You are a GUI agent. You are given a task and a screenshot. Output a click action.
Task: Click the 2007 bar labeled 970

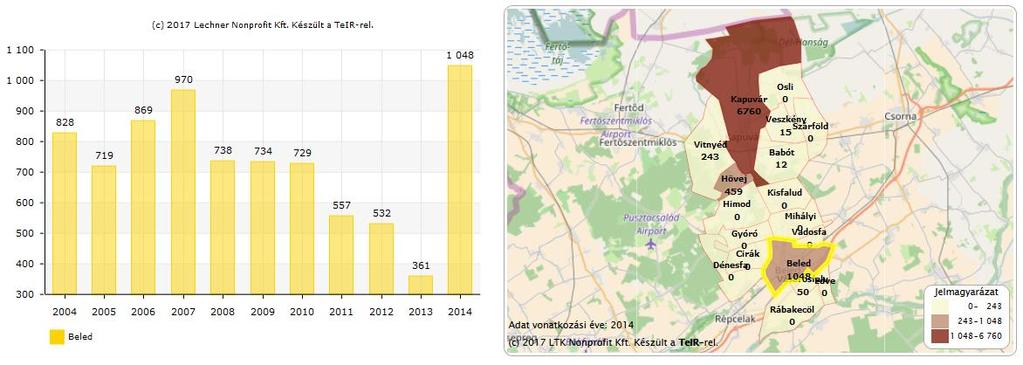point(183,191)
